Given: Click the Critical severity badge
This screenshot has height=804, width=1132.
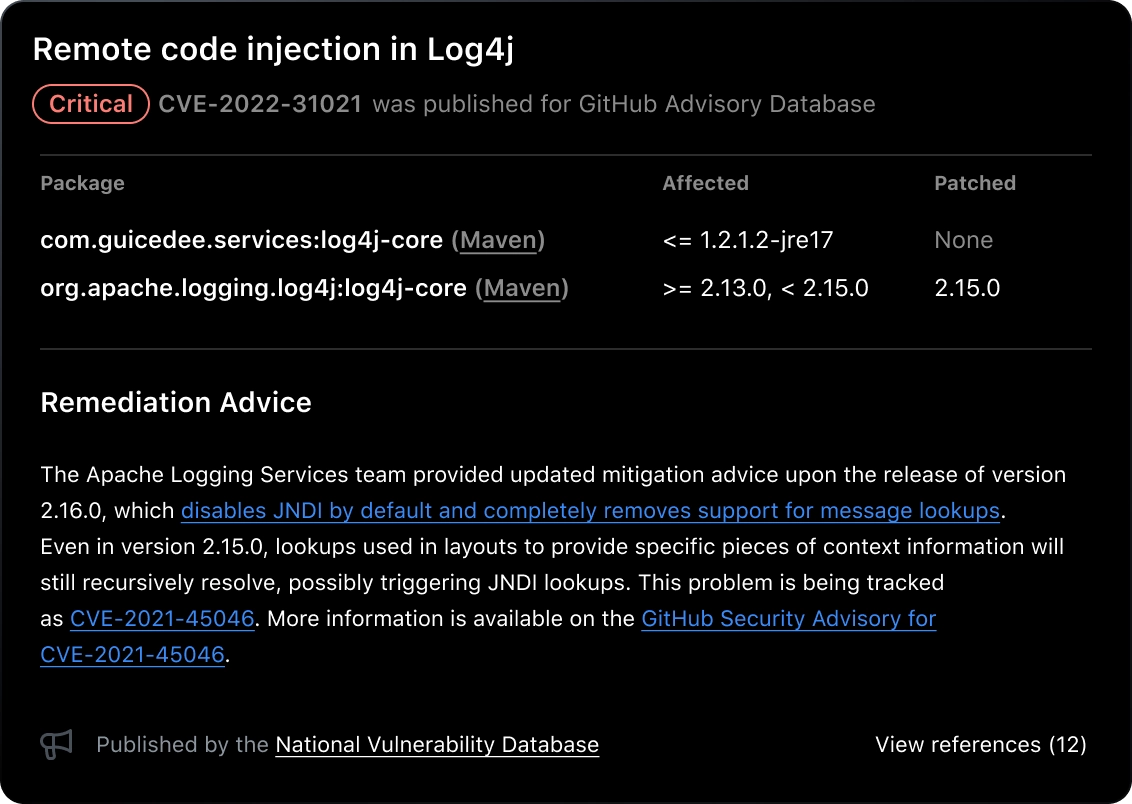Looking at the screenshot, I should [90, 104].
